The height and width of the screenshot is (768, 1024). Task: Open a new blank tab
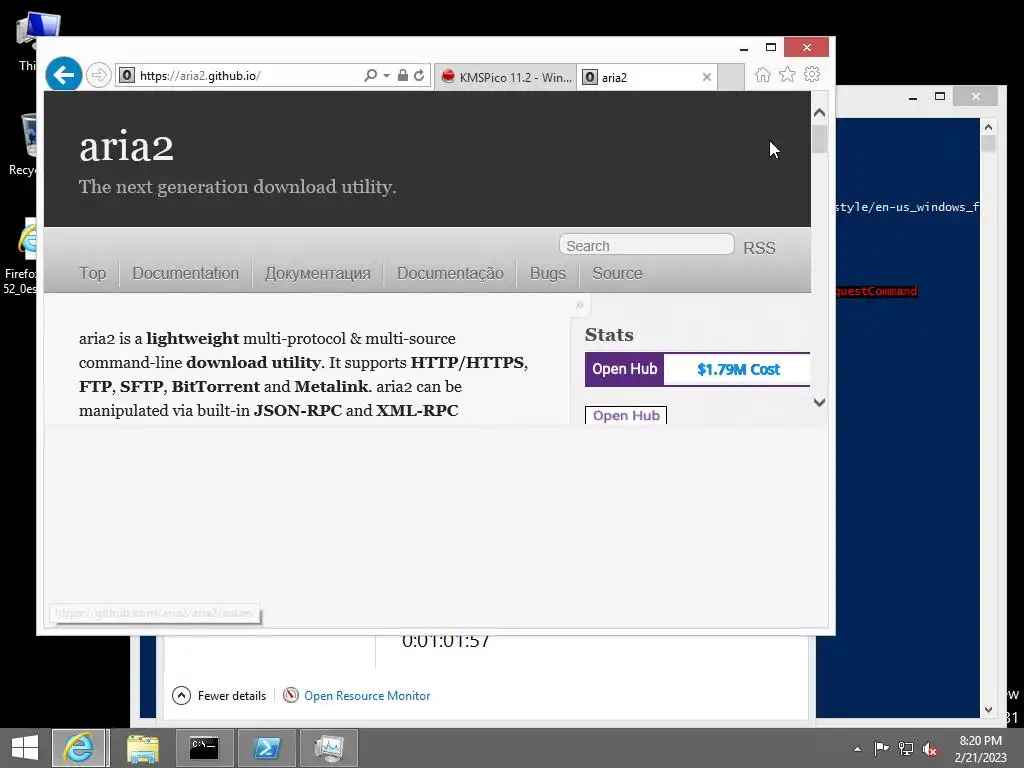pyautogui.click(x=731, y=77)
